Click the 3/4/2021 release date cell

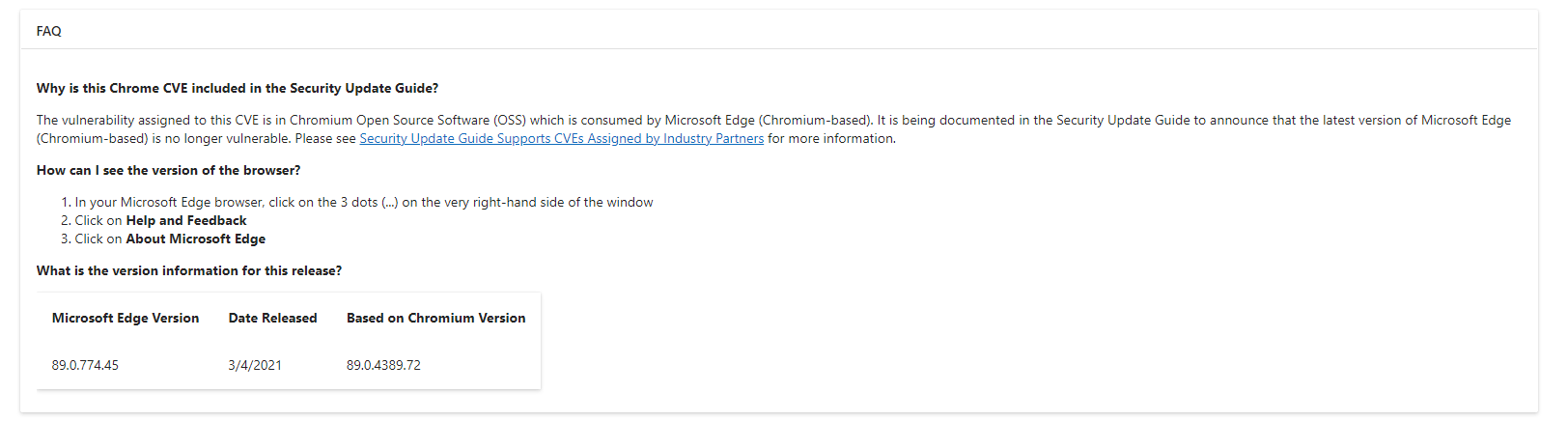(255, 365)
